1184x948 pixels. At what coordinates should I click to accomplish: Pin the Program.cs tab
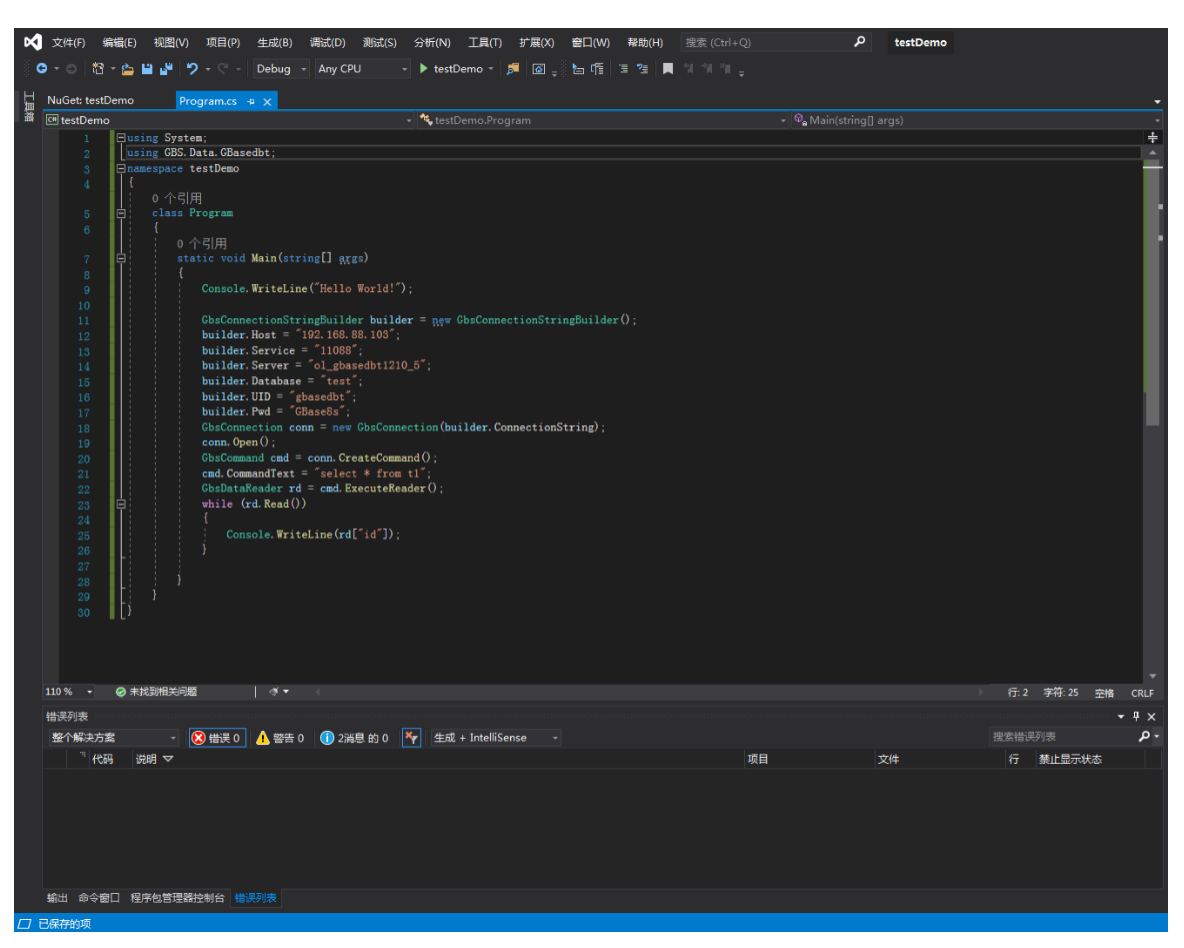point(252,101)
